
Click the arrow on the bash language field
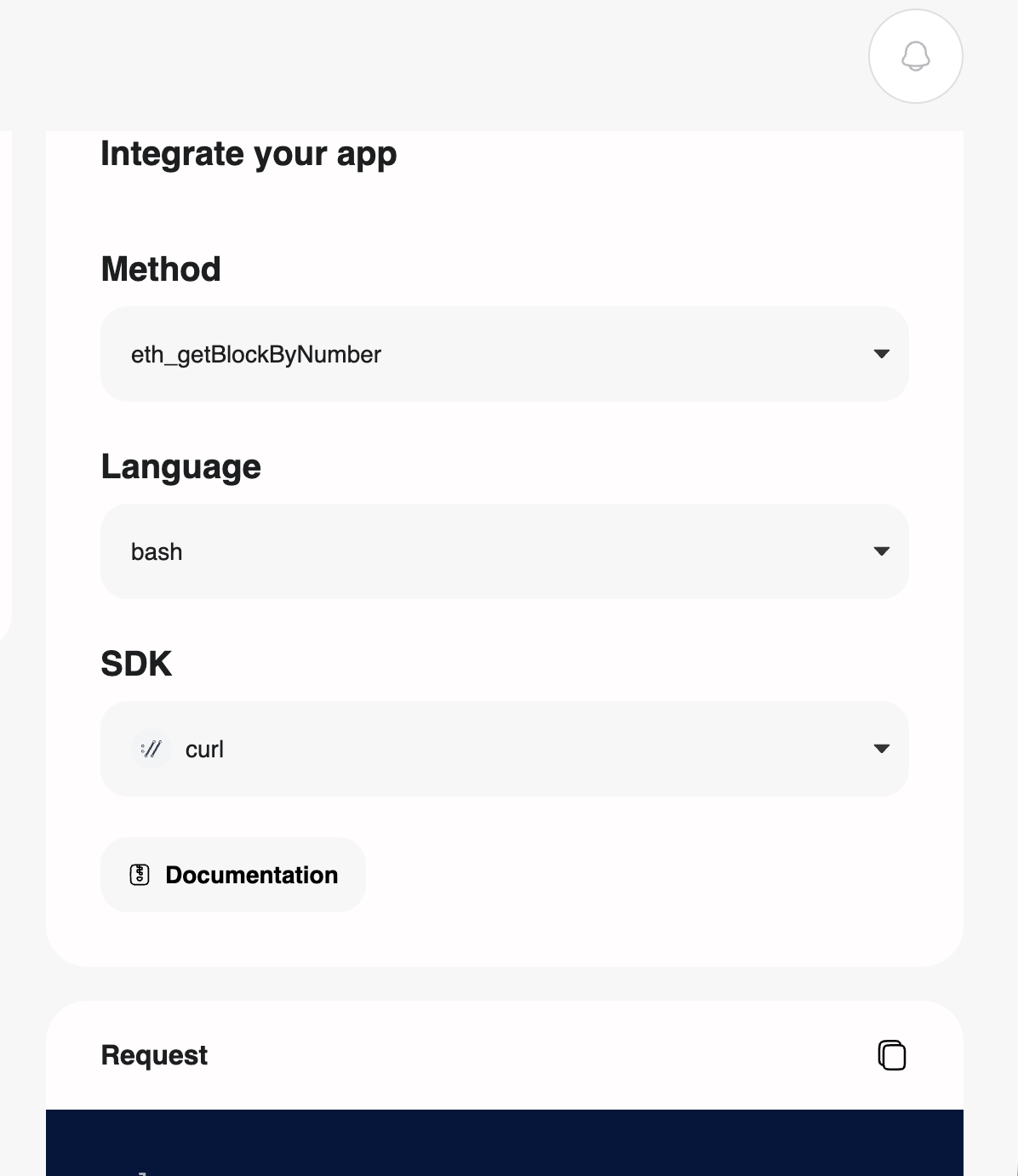coord(882,551)
